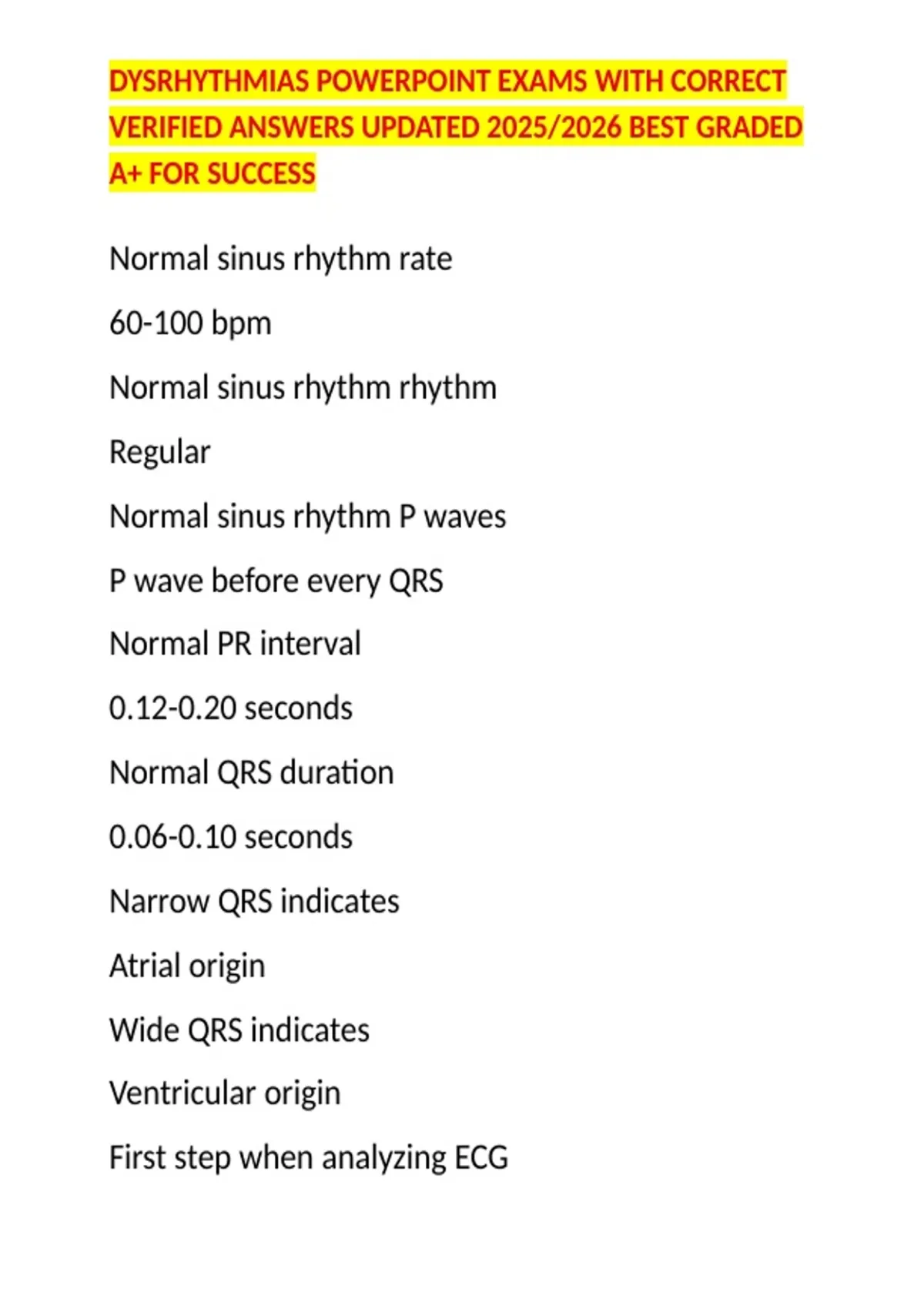This screenshot has width=924, height=1309.
Task: Click the line 'Narrow QRS indicates'
Action: (x=254, y=902)
